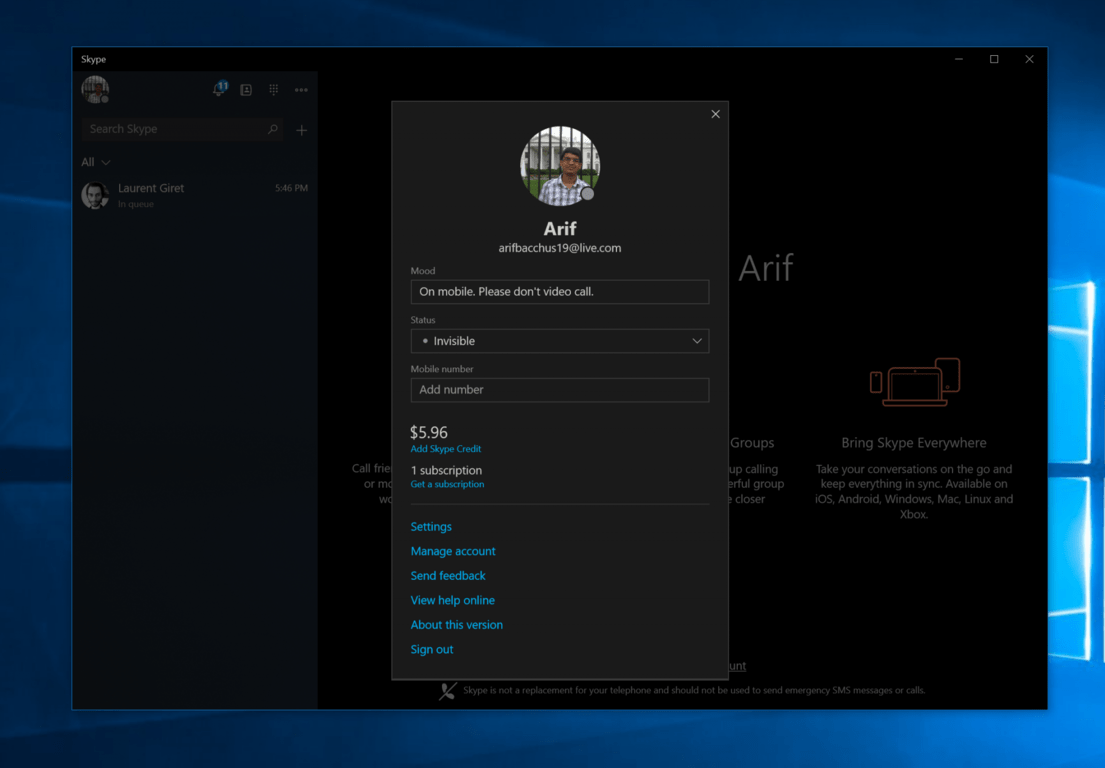Click the Bring Skype Everywhere devices icon

[915, 383]
